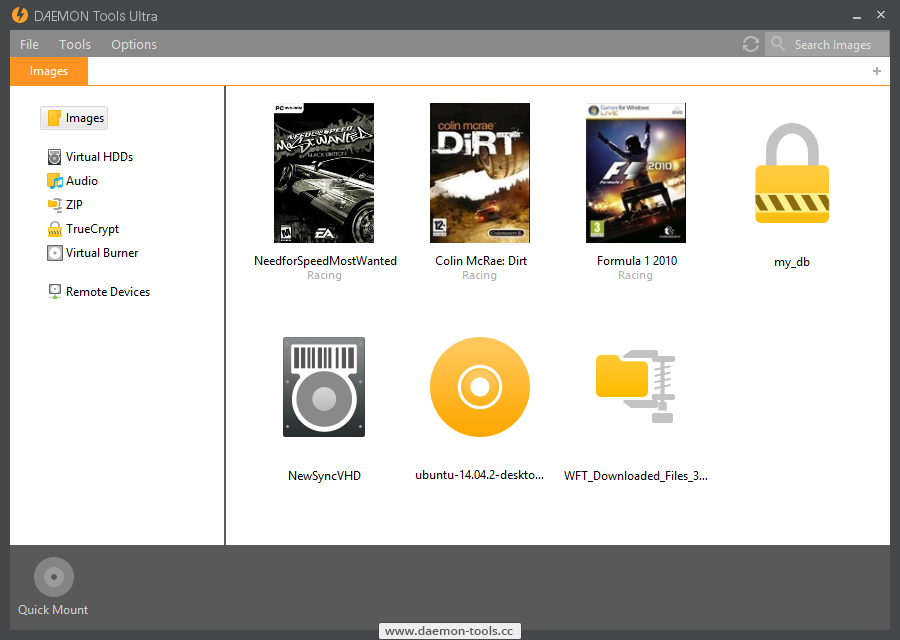Select the NewSyncVHD hard disk icon
Screen dimensions: 900x640
tap(324, 387)
